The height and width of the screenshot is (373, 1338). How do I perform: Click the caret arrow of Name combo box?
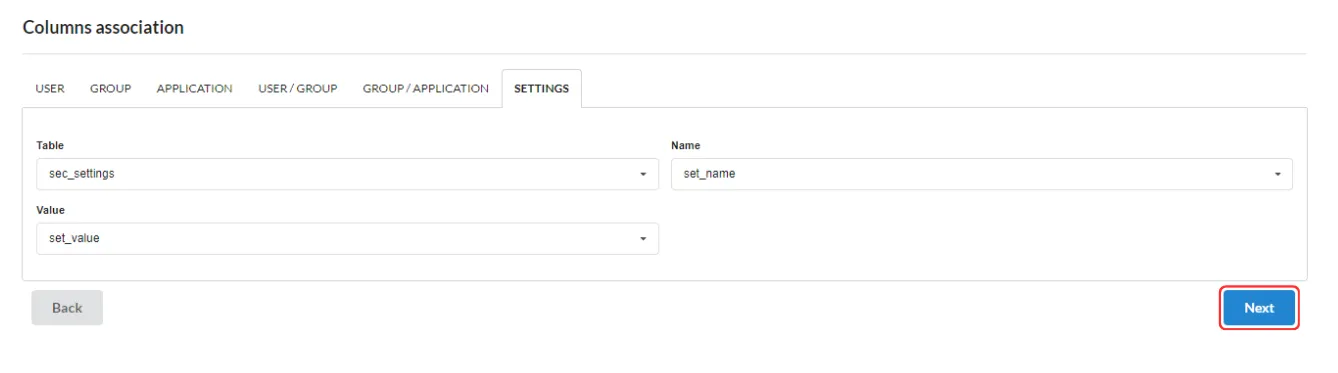(x=1278, y=175)
